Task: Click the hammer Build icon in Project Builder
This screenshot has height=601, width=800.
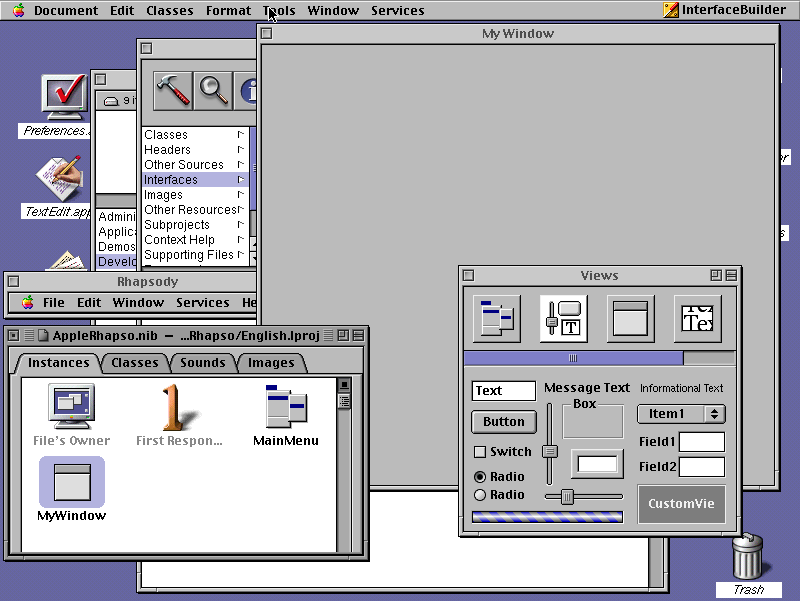Action: pyautogui.click(x=173, y=91)
